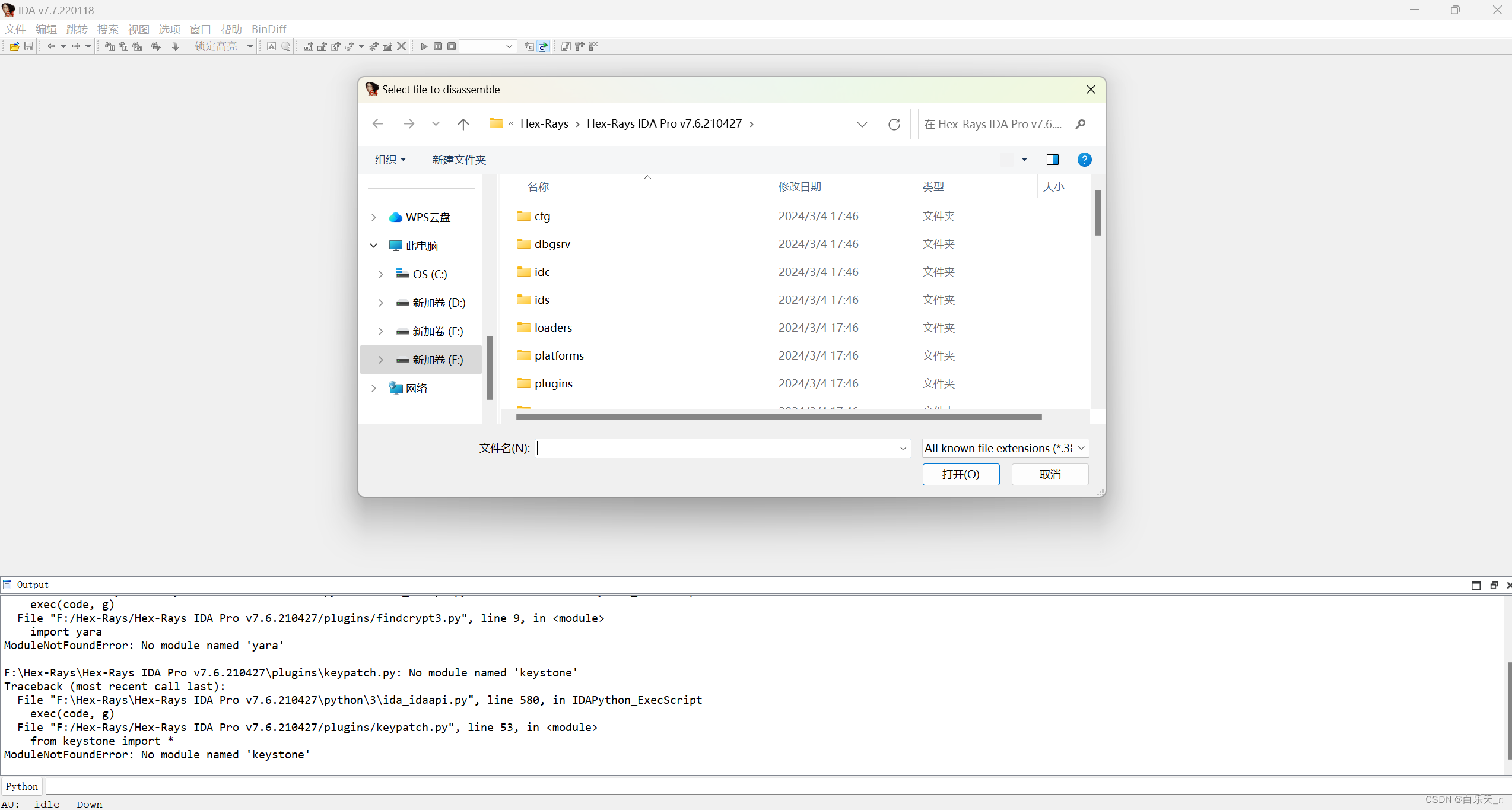Image resolution: width=1512 pixels, height=810 pixels.
Task: Collapse the 此电脑 tree node
Action: (x=373, y=246)
